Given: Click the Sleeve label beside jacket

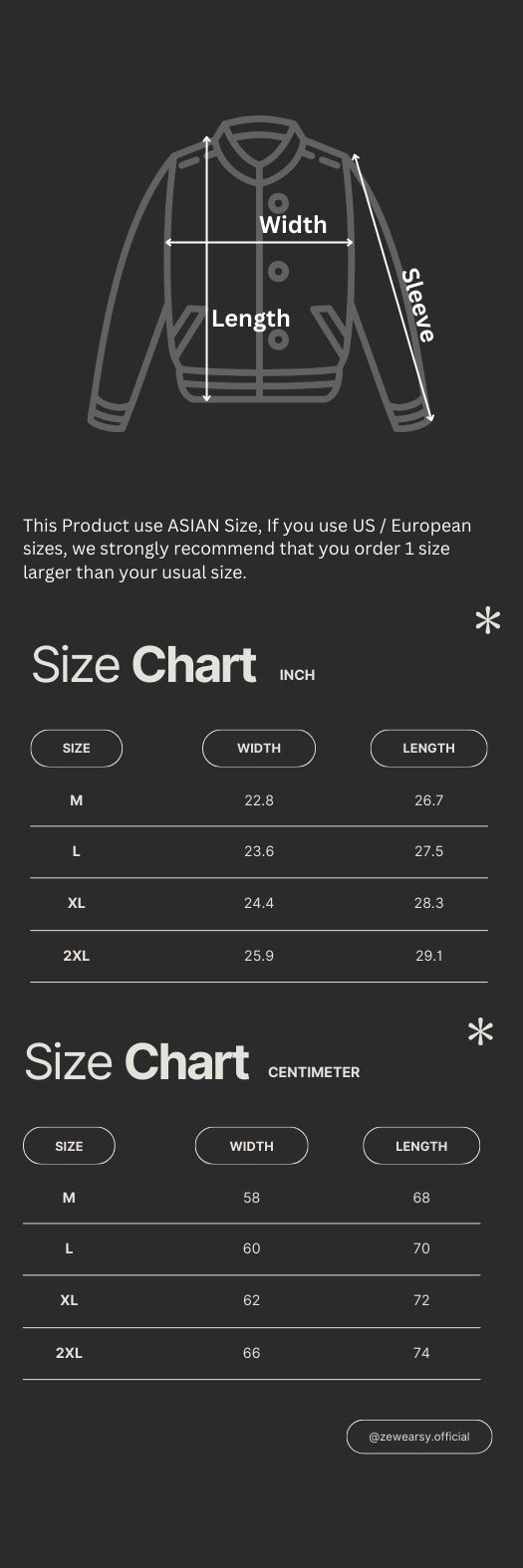Looking at the screenshot, I should pos(418,306).
